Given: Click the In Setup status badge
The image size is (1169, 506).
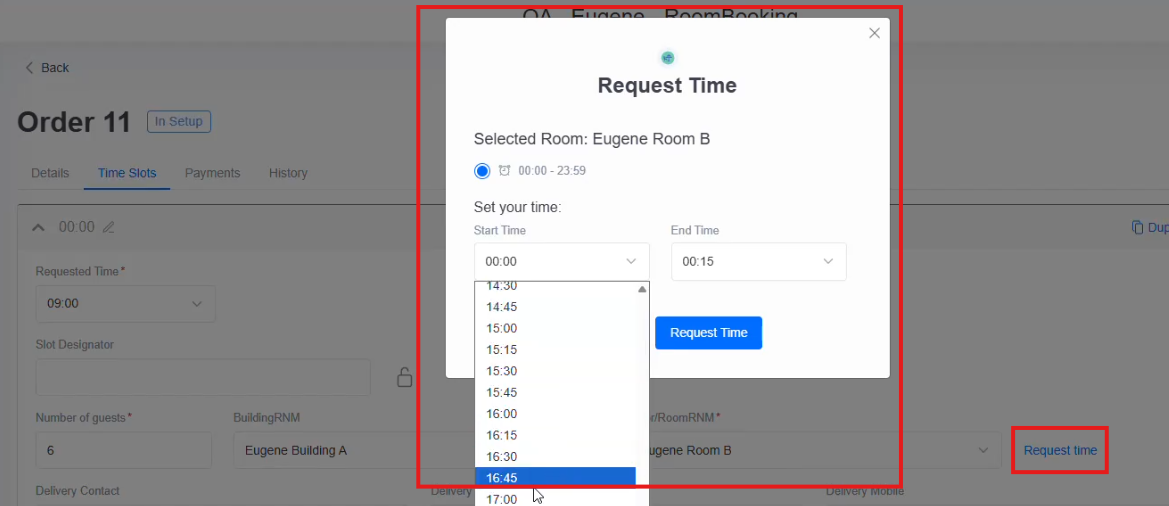Looking at the screenshot, I should tap(179, 121).
